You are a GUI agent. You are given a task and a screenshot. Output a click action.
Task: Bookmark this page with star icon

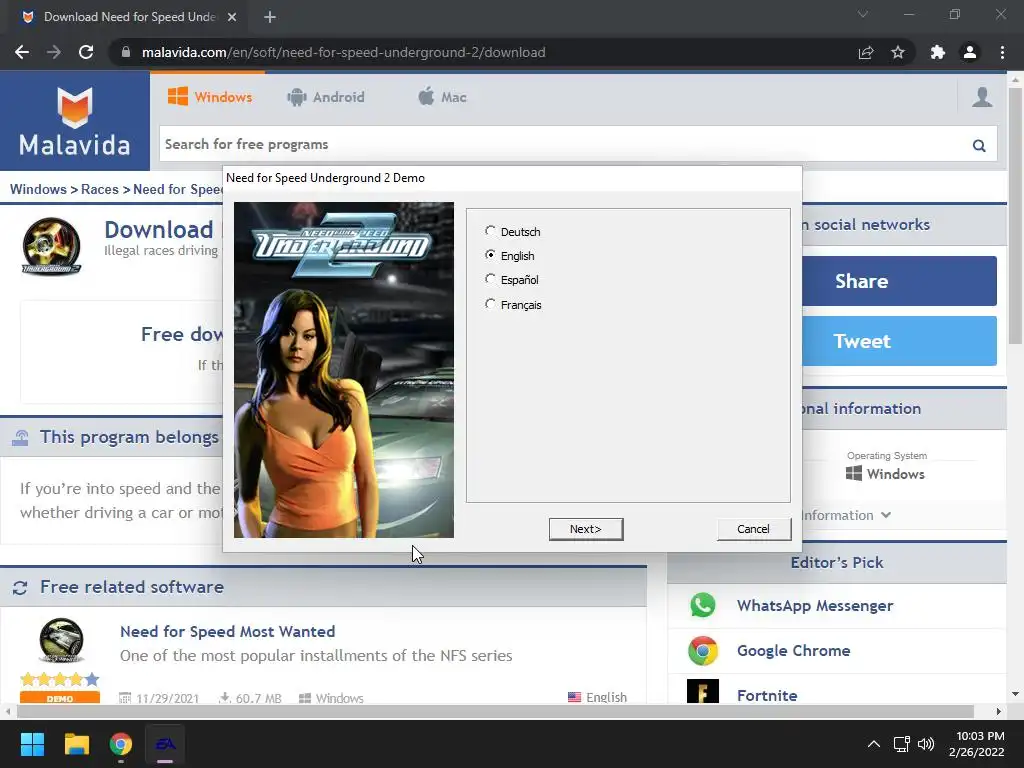point(898,52)
